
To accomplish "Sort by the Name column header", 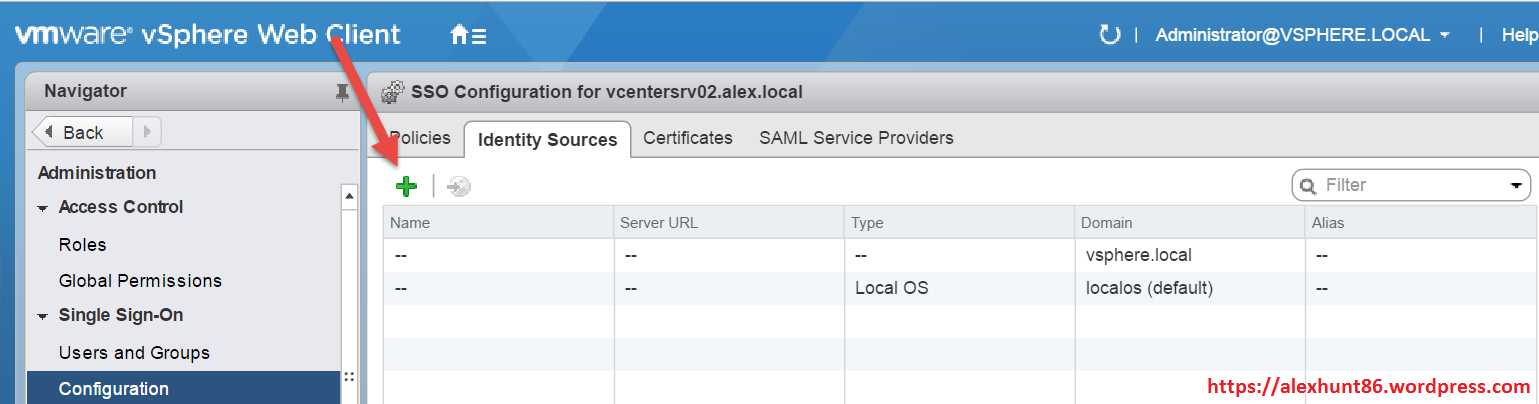I will pyautogui.click(x=498, y=223).
